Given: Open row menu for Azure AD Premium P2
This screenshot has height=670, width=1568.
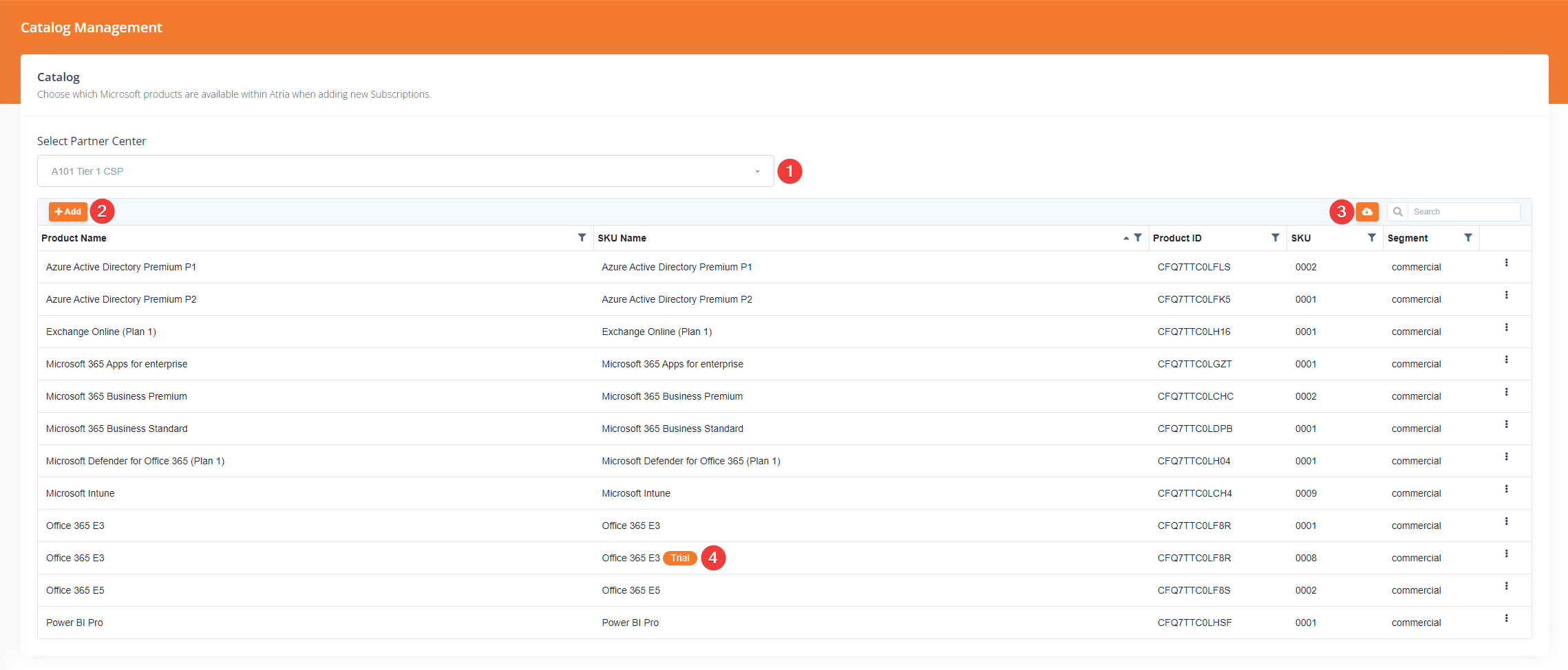Looking at the screenshot, I should click(1506, 295).
